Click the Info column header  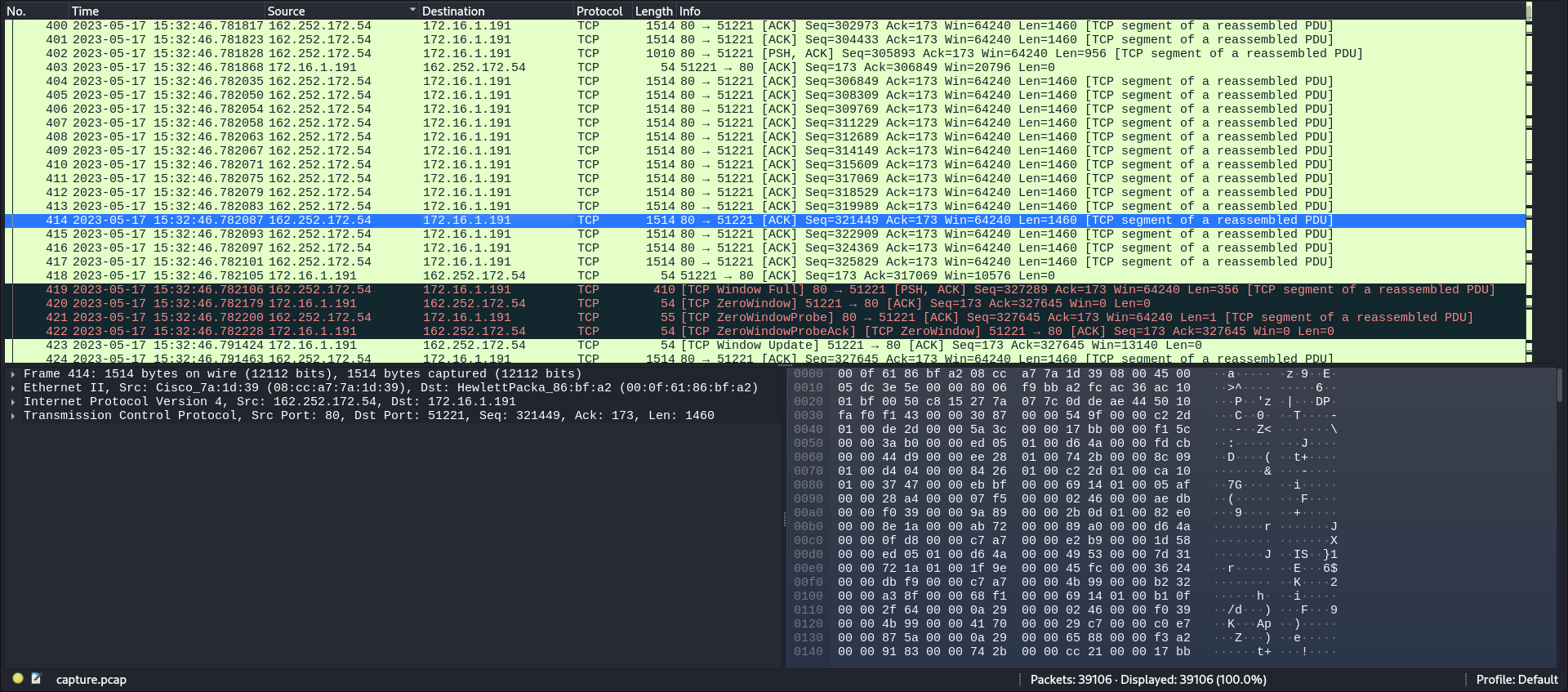pos(1101,11)
